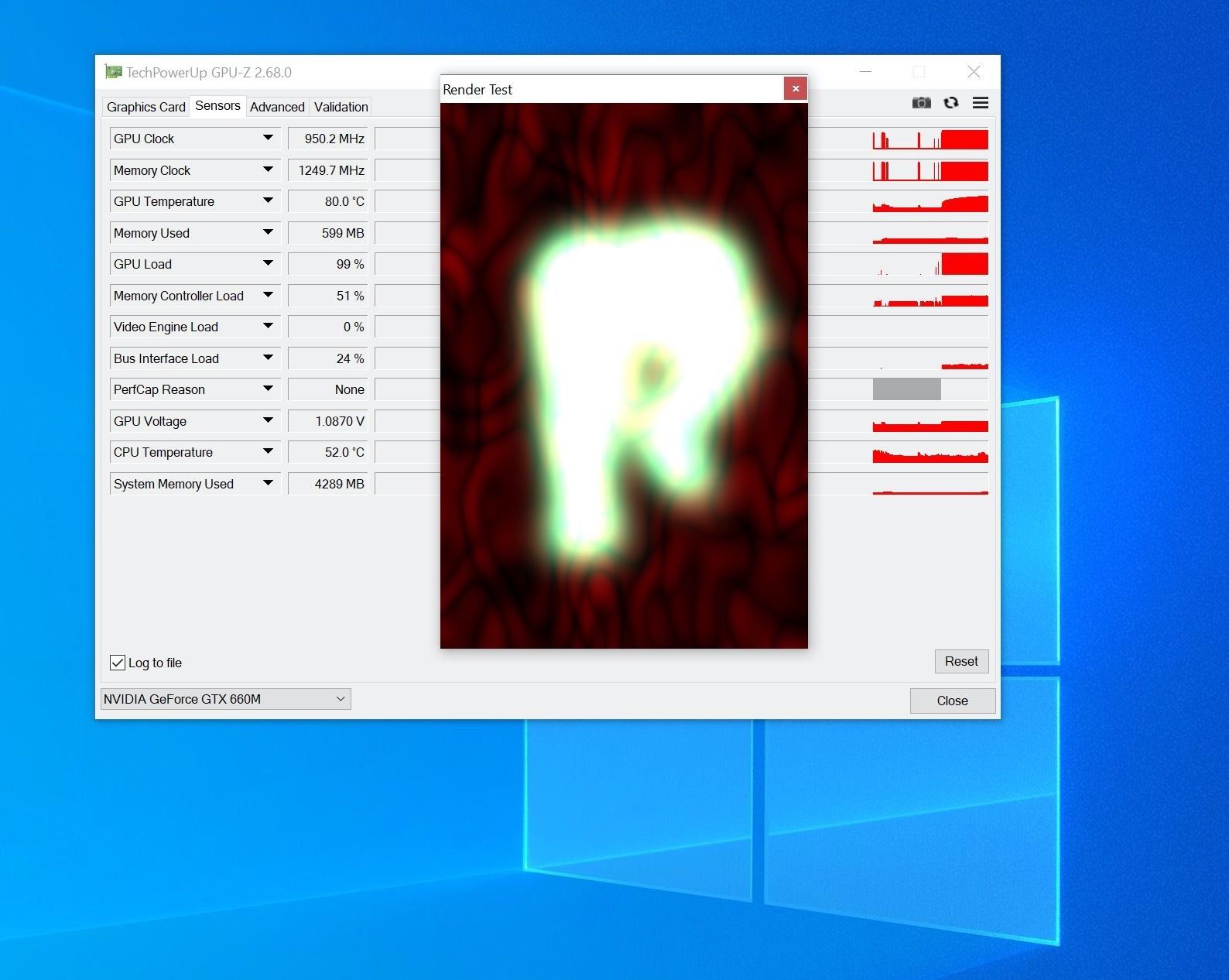
Task: Click the render test animation canvas
Action: pyautogui.click(x=624, y=375)
